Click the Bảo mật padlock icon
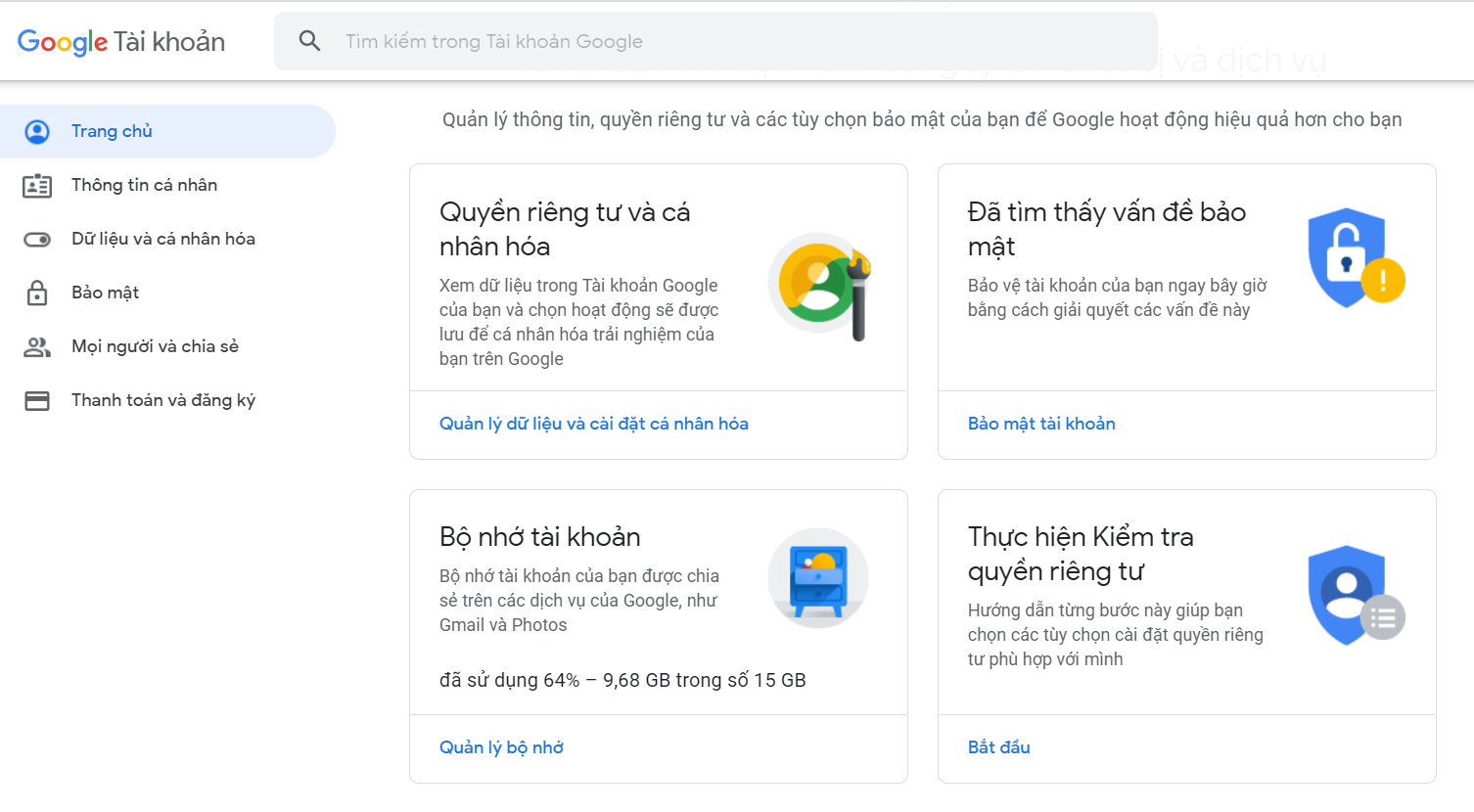1474x812 pixels. (x=37, y=293)
